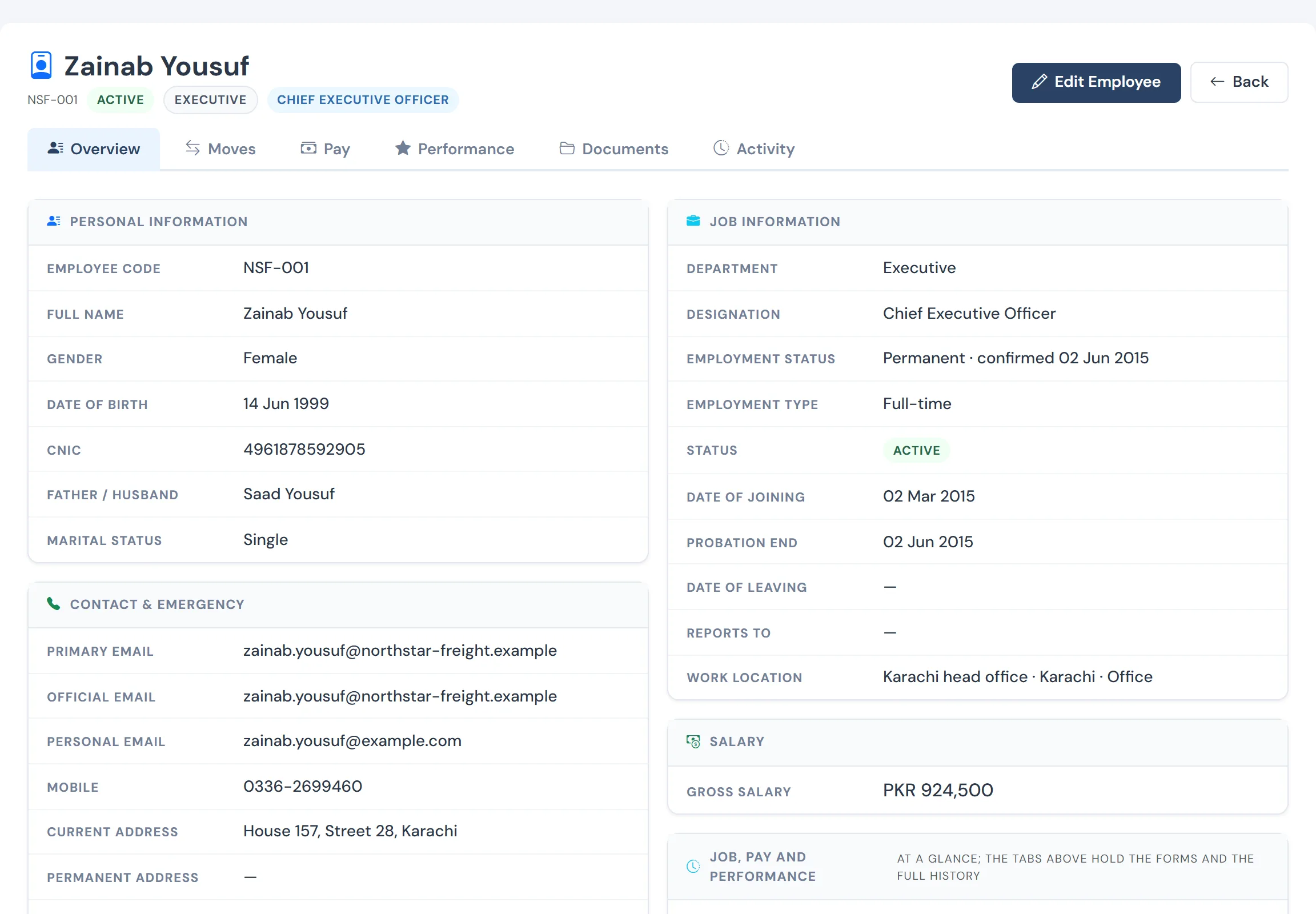
Task: Click the date of birth 14 Jun 1999
Action: tap(286, 403)
